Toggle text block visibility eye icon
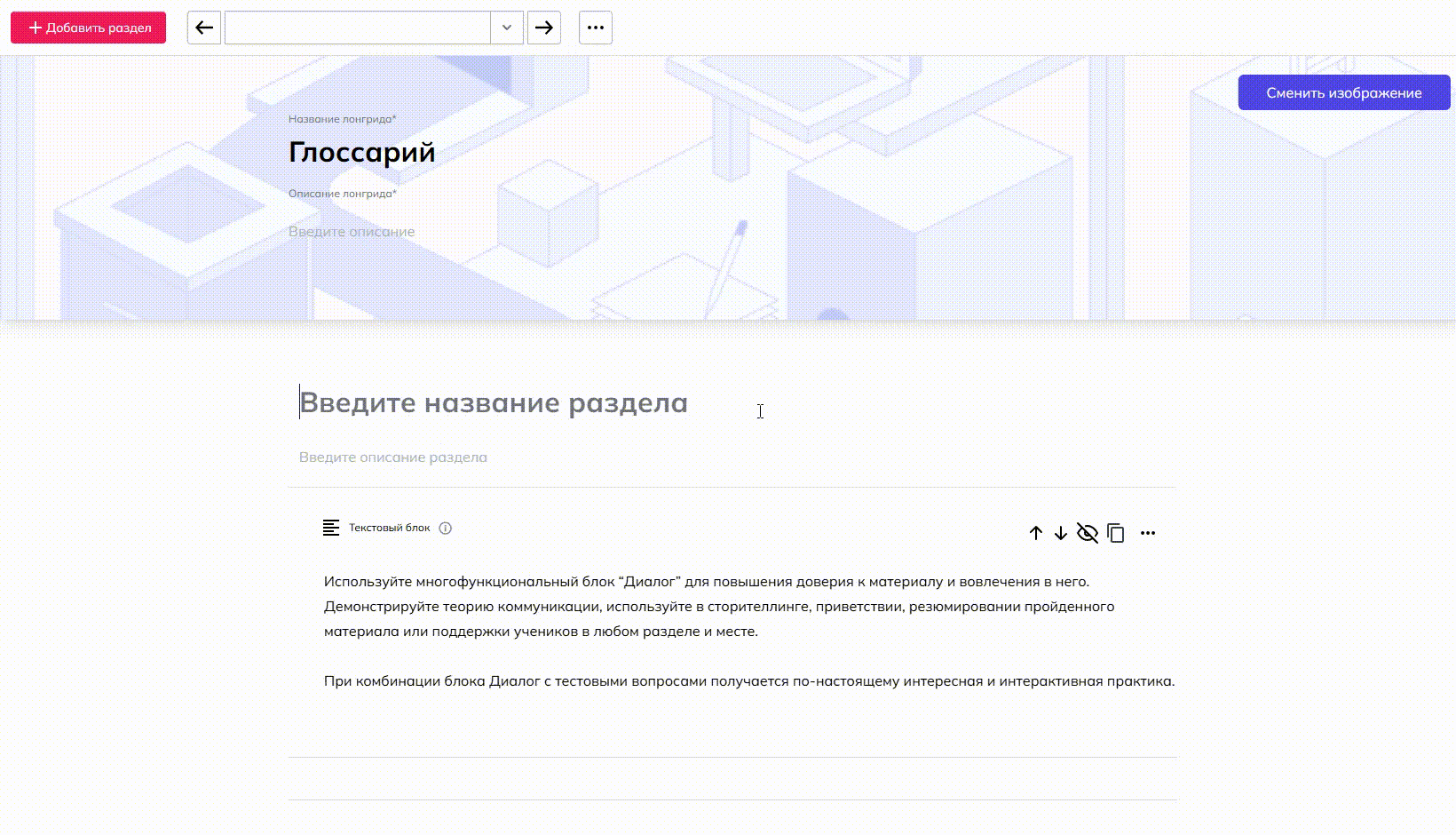The image size is (1456, 835). 1088,533
